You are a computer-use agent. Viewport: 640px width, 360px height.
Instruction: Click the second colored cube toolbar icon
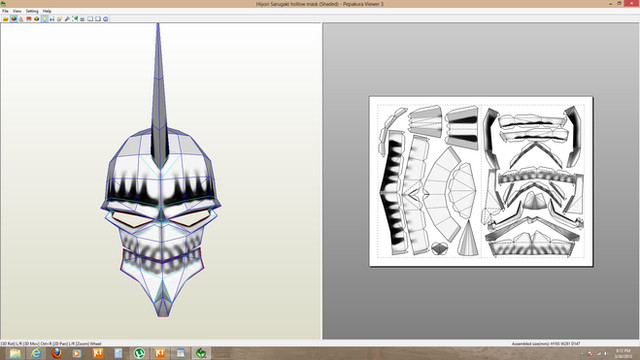[37, 19]
